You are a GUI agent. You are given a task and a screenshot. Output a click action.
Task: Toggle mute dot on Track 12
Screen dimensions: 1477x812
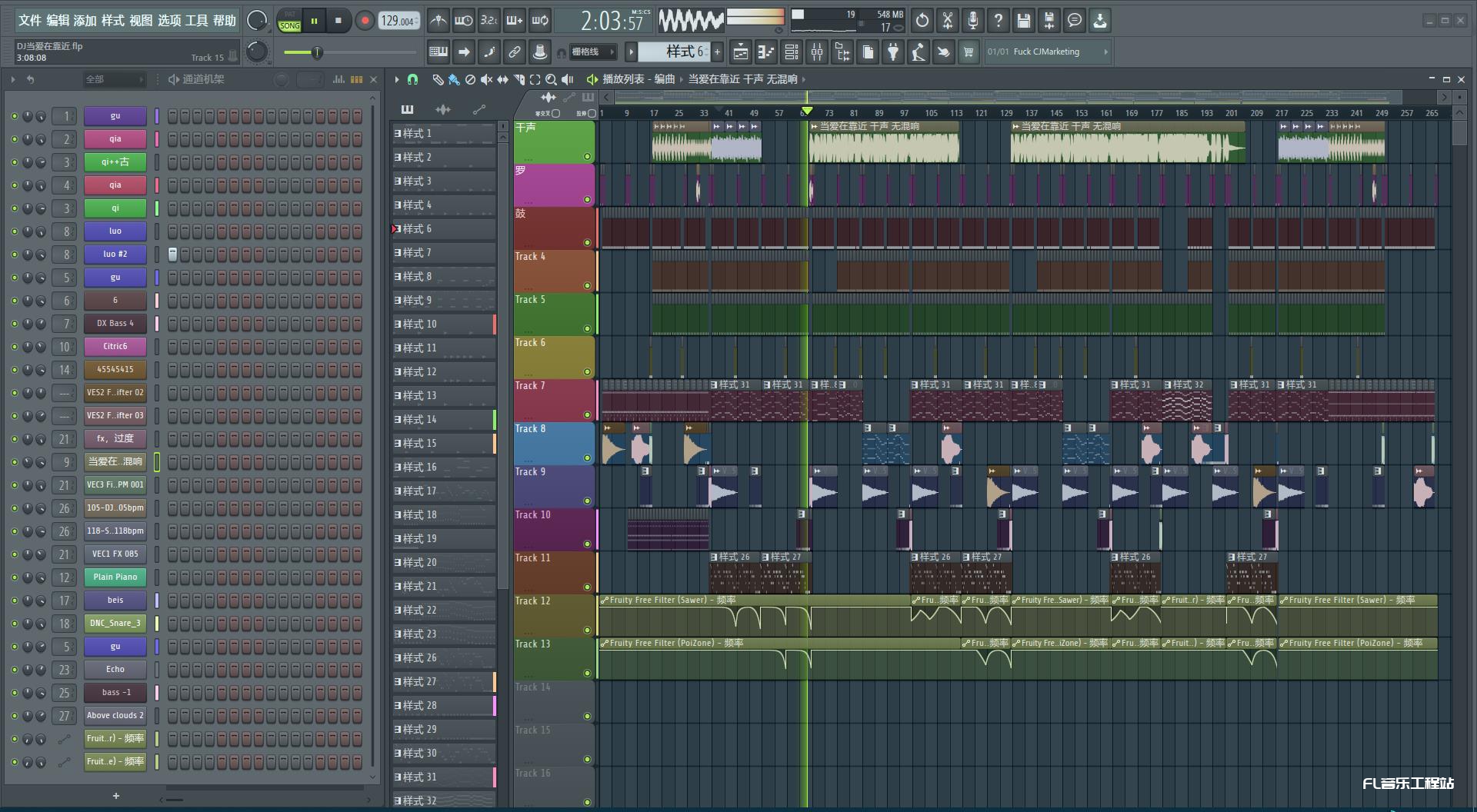588,630
